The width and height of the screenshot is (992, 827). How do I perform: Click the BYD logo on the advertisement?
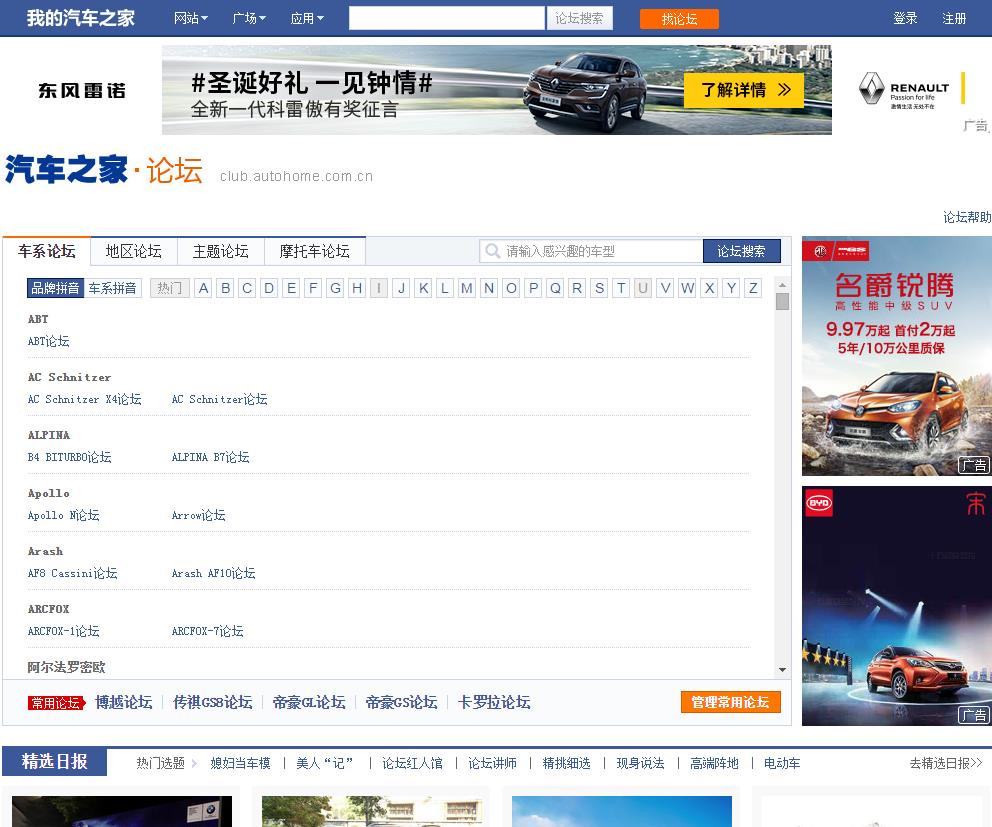click(x=819, y=504)
